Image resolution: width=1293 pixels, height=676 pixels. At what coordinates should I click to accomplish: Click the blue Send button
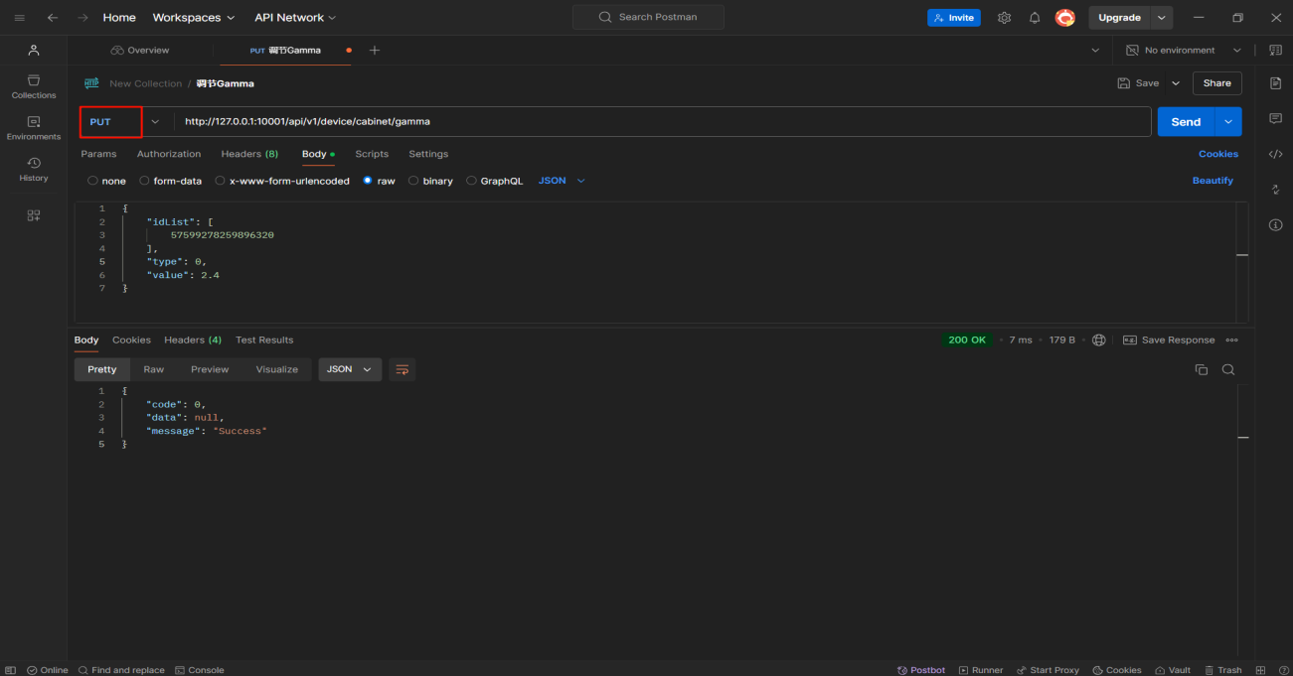click(1185, 122)
